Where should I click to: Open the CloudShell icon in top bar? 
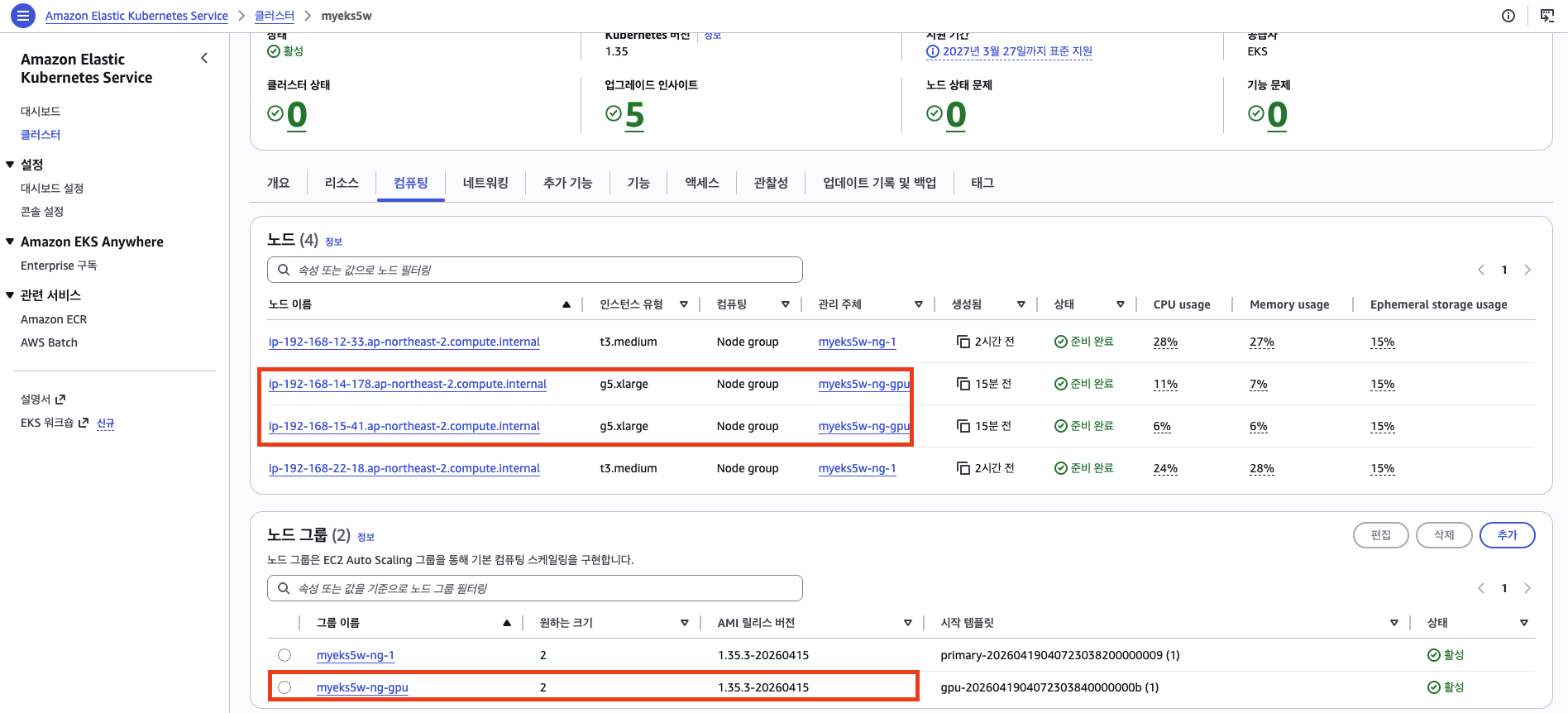pos(1547,16)
